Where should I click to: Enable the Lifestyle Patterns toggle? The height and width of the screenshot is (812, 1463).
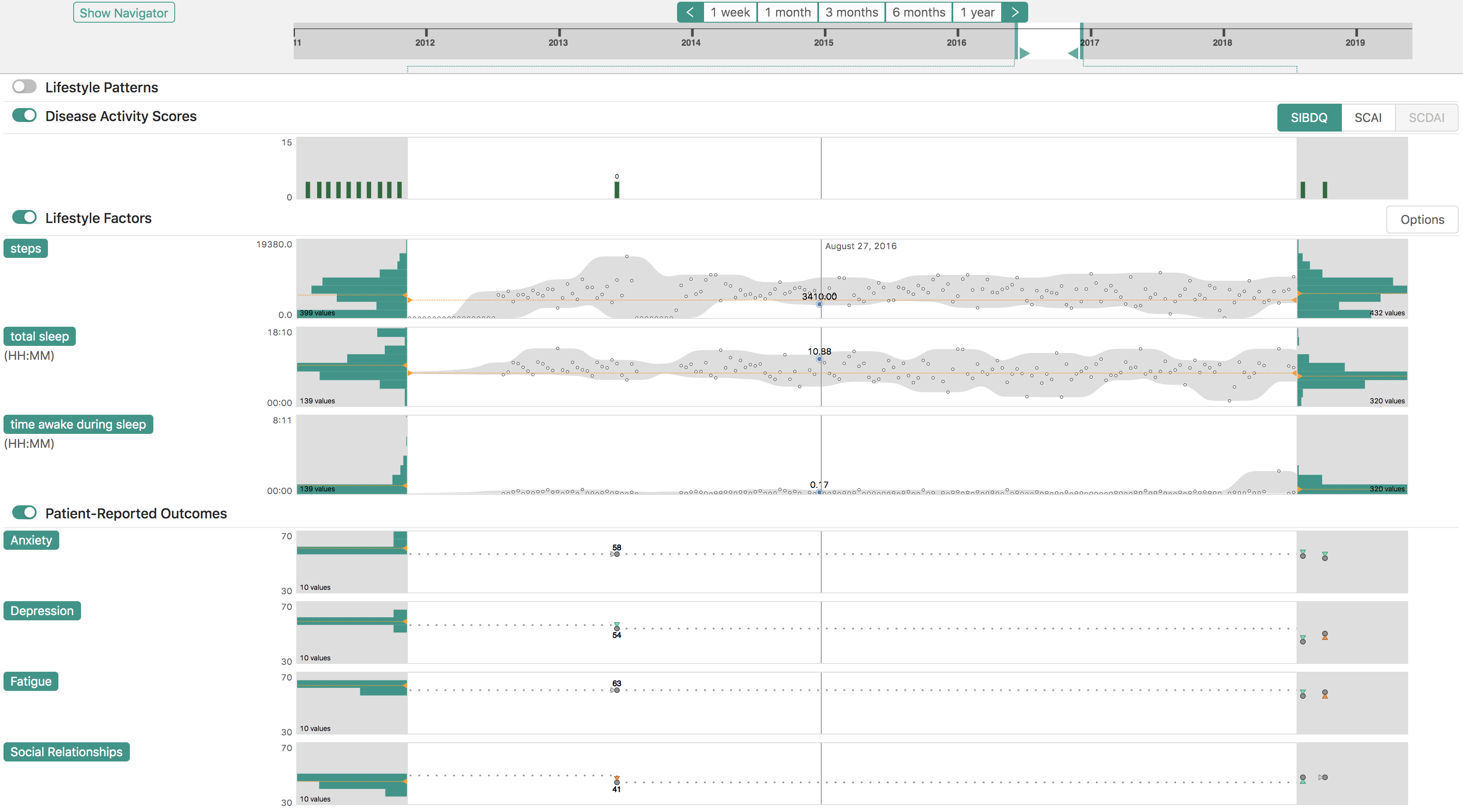point(25,86)
